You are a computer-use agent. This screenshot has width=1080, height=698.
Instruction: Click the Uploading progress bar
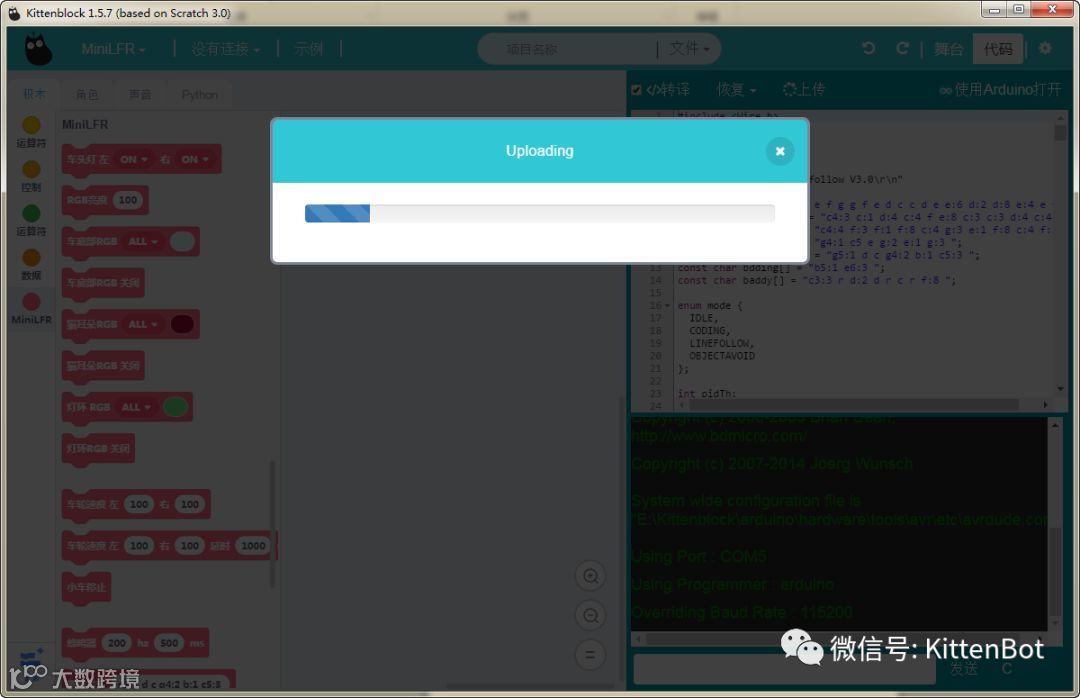[x=539, y=214]
